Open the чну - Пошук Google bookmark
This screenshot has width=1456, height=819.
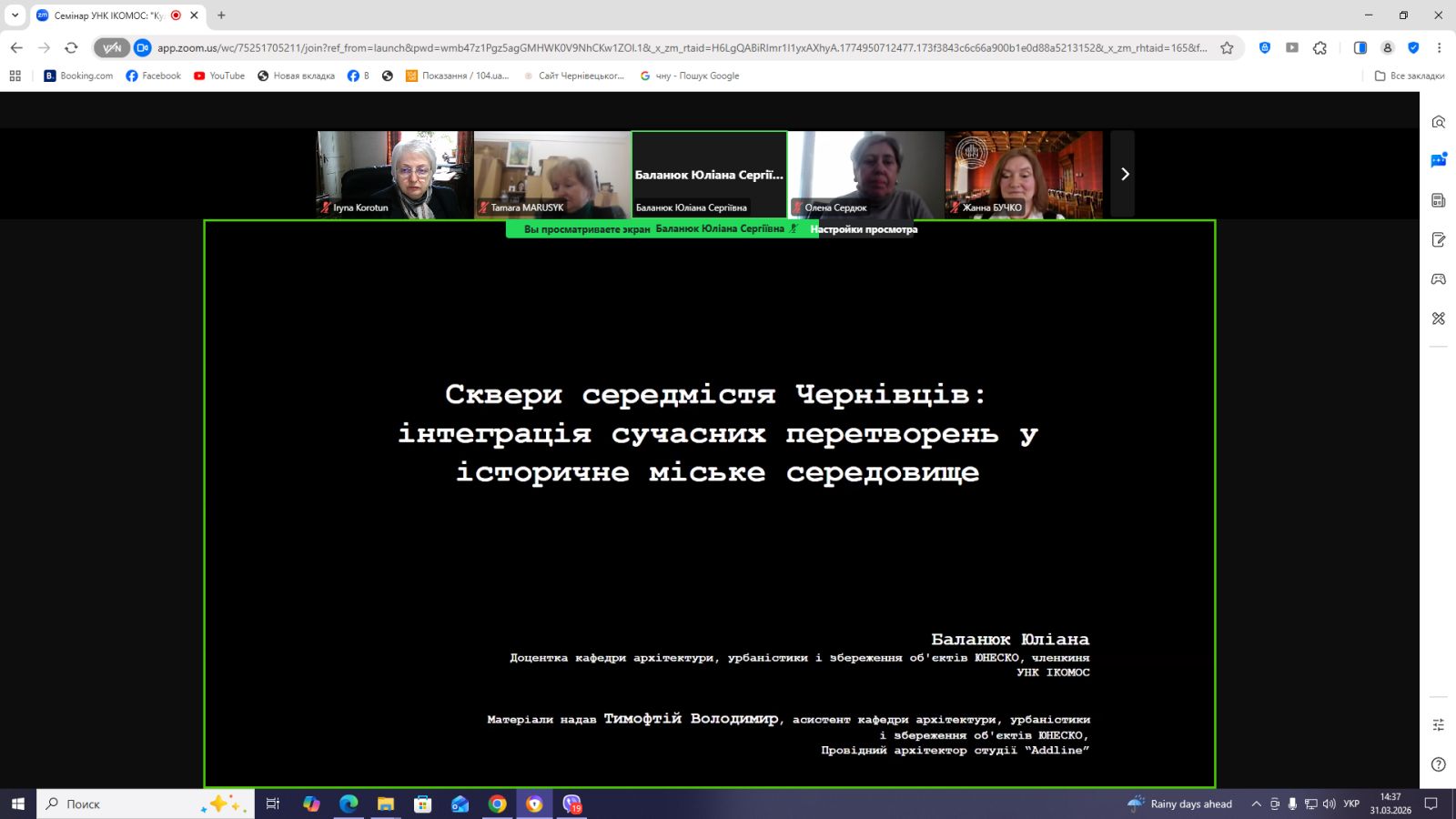690,76
